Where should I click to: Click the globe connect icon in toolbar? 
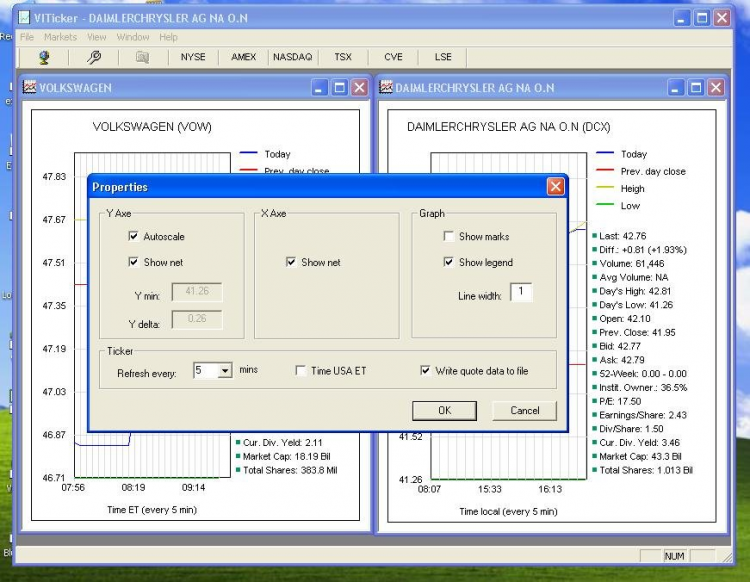(x=44, y=57)
